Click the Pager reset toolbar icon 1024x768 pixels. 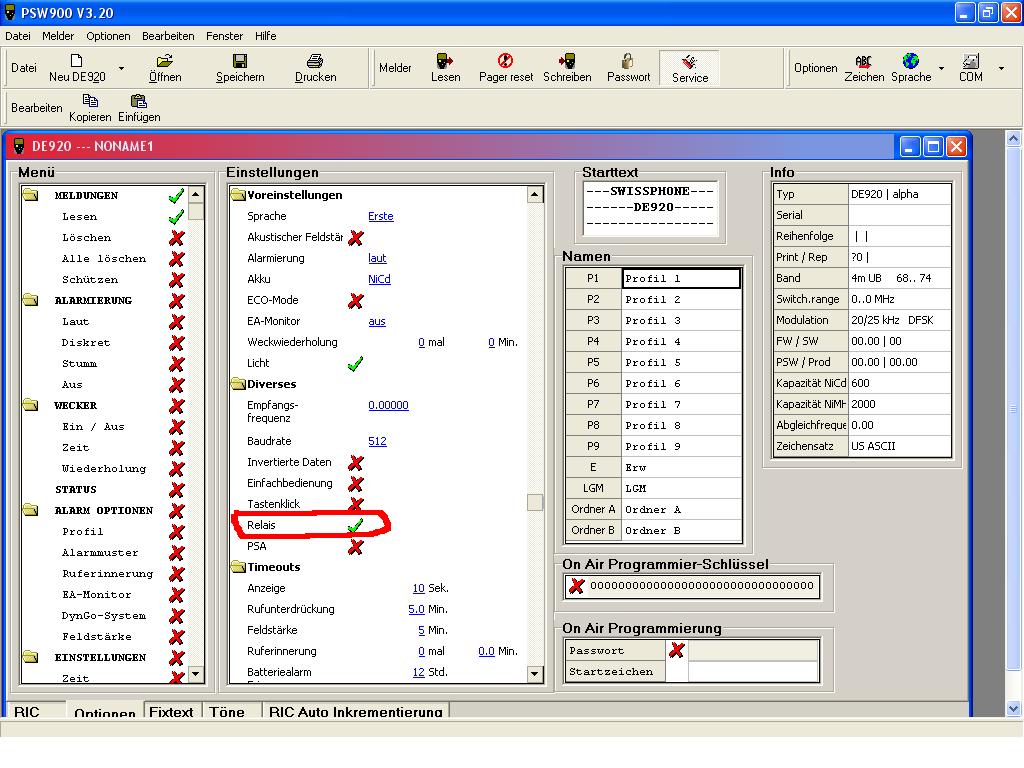505,62
